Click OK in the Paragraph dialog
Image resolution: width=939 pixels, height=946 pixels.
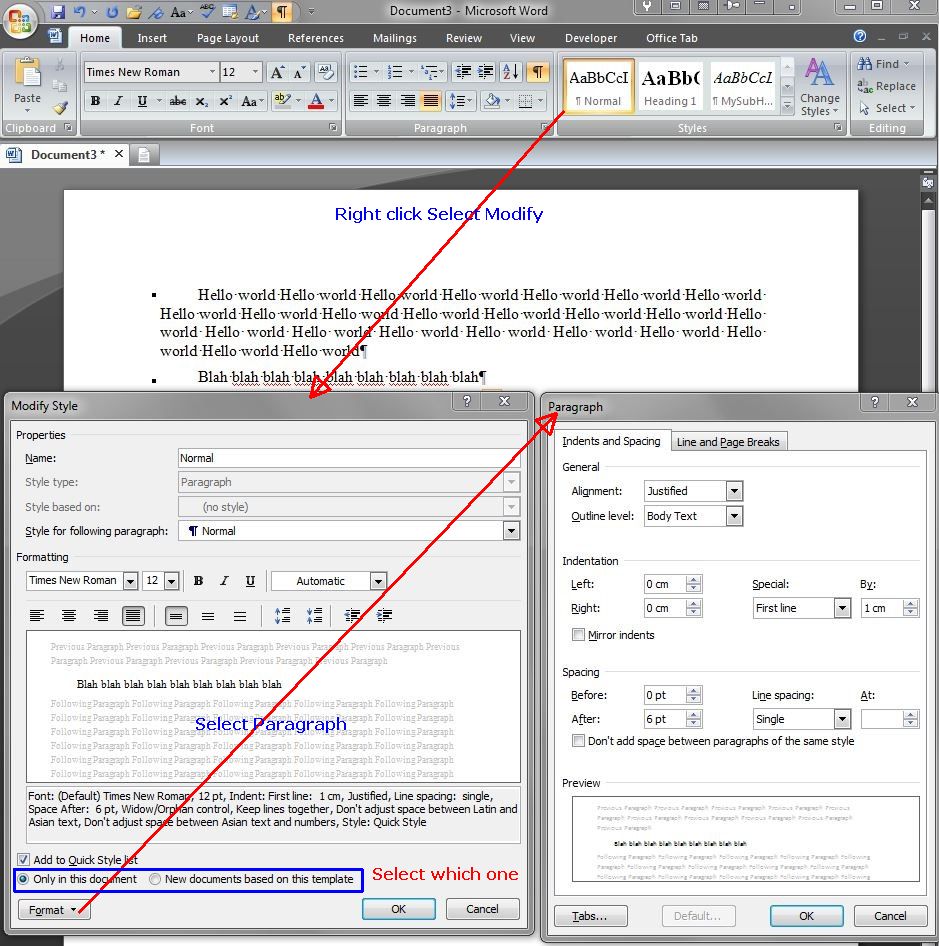point(806,916)
